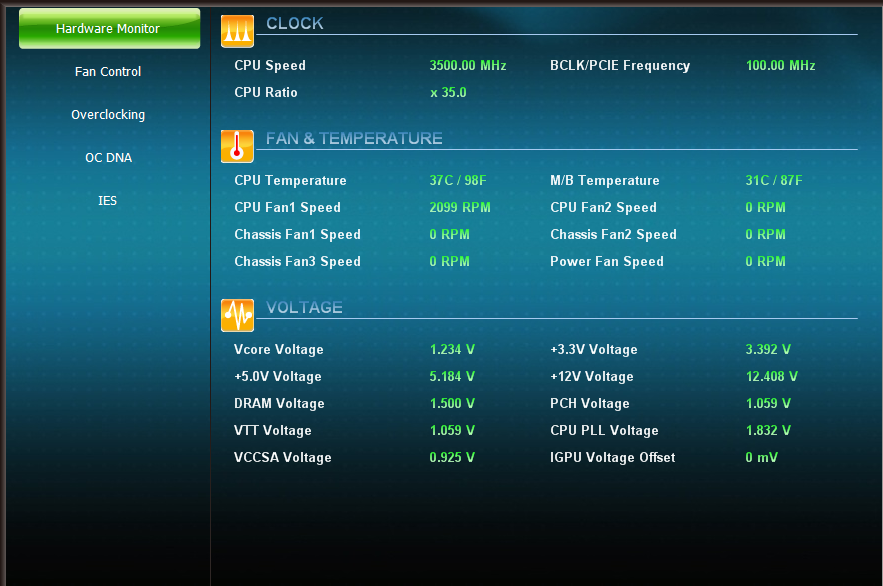Viewport: 883px width, 586px height.
Task: Select the +3.3V Voltage label
Action: [594, 350]
